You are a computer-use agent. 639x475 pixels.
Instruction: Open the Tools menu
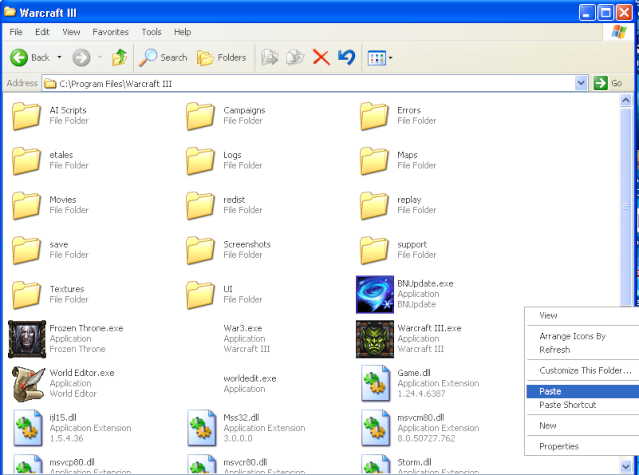151,32
